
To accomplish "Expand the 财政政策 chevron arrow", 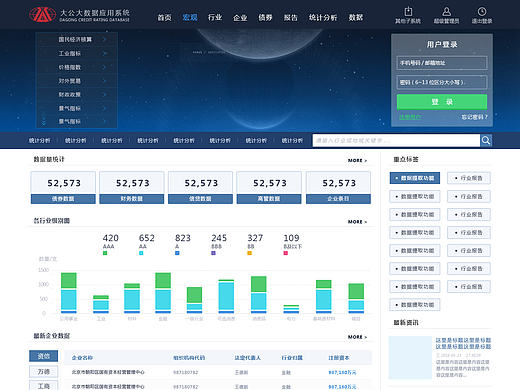I will [104, 94].
